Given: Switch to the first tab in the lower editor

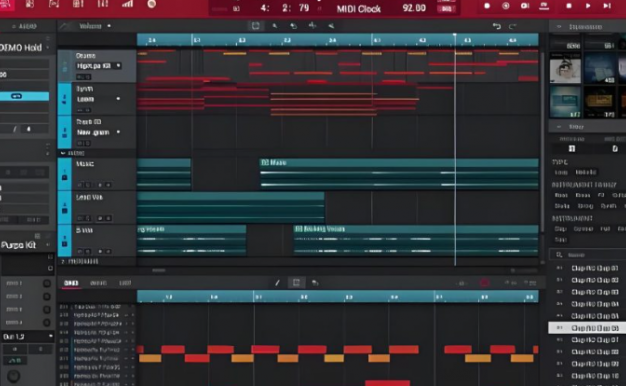Looking at the screenshot, I should point(71,283).
